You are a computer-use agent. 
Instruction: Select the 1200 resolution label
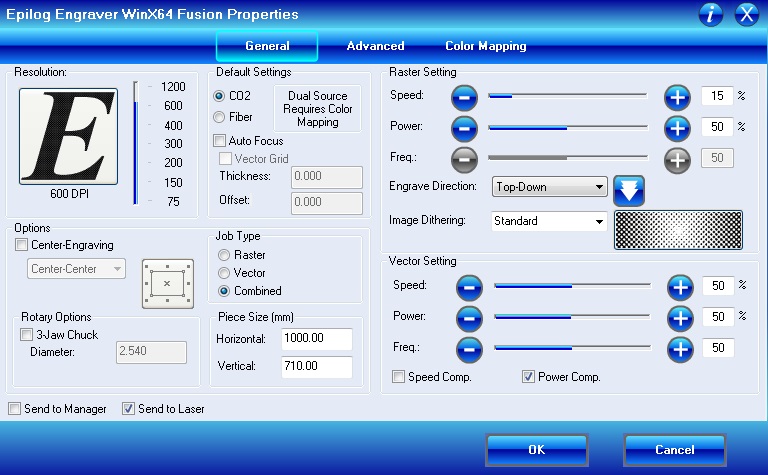tap(173, 87)
